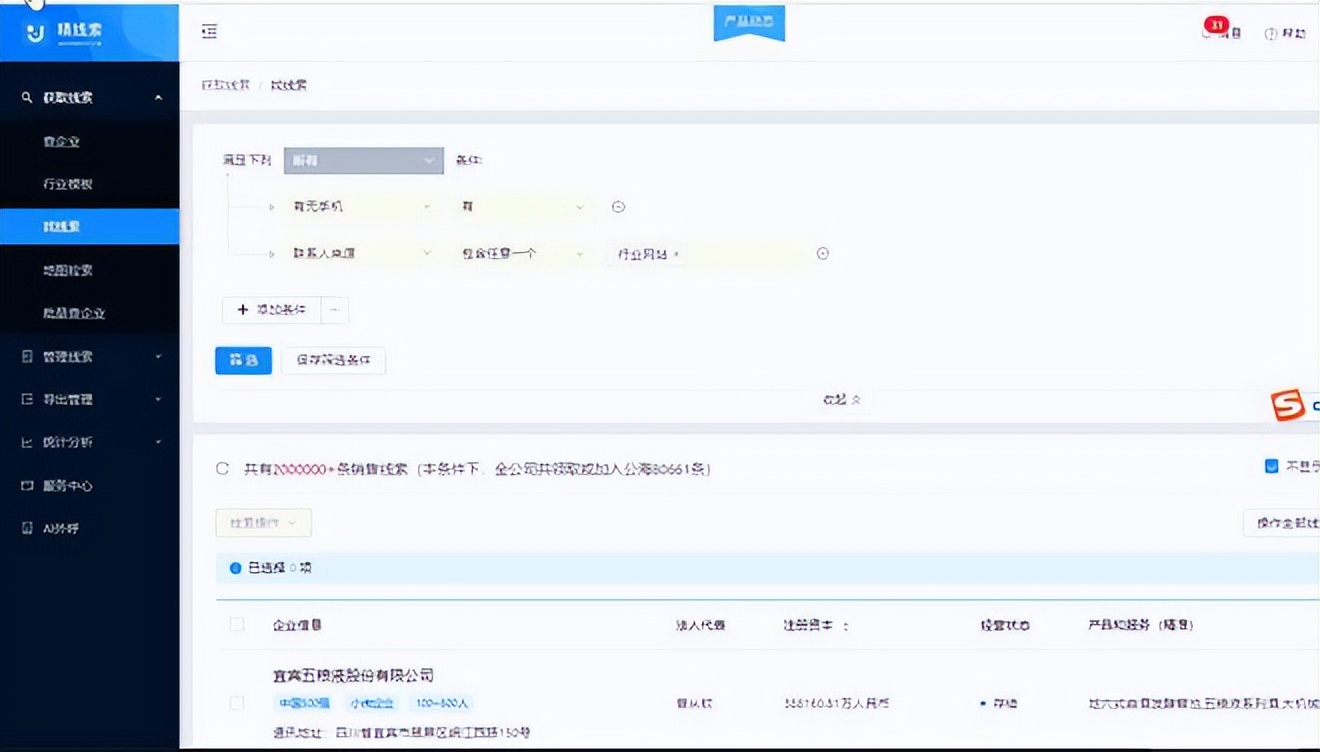Open the notifications icon with red badge
The height and width of the screenshot is (752, 1320).
pos(1215,32)
